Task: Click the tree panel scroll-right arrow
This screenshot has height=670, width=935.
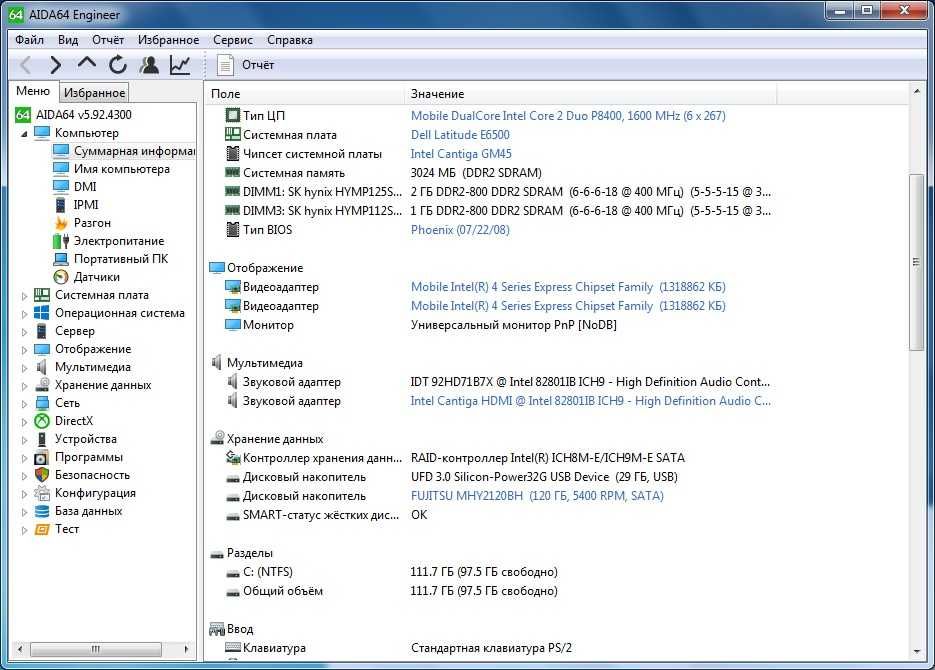Action: pyautogui.click(x=186, y=649)
